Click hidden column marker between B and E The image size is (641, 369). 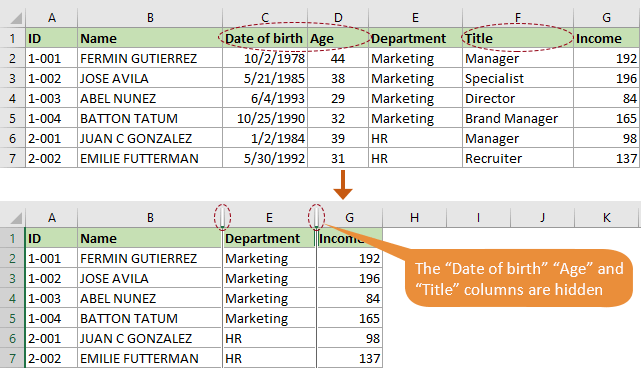point(222,217)
